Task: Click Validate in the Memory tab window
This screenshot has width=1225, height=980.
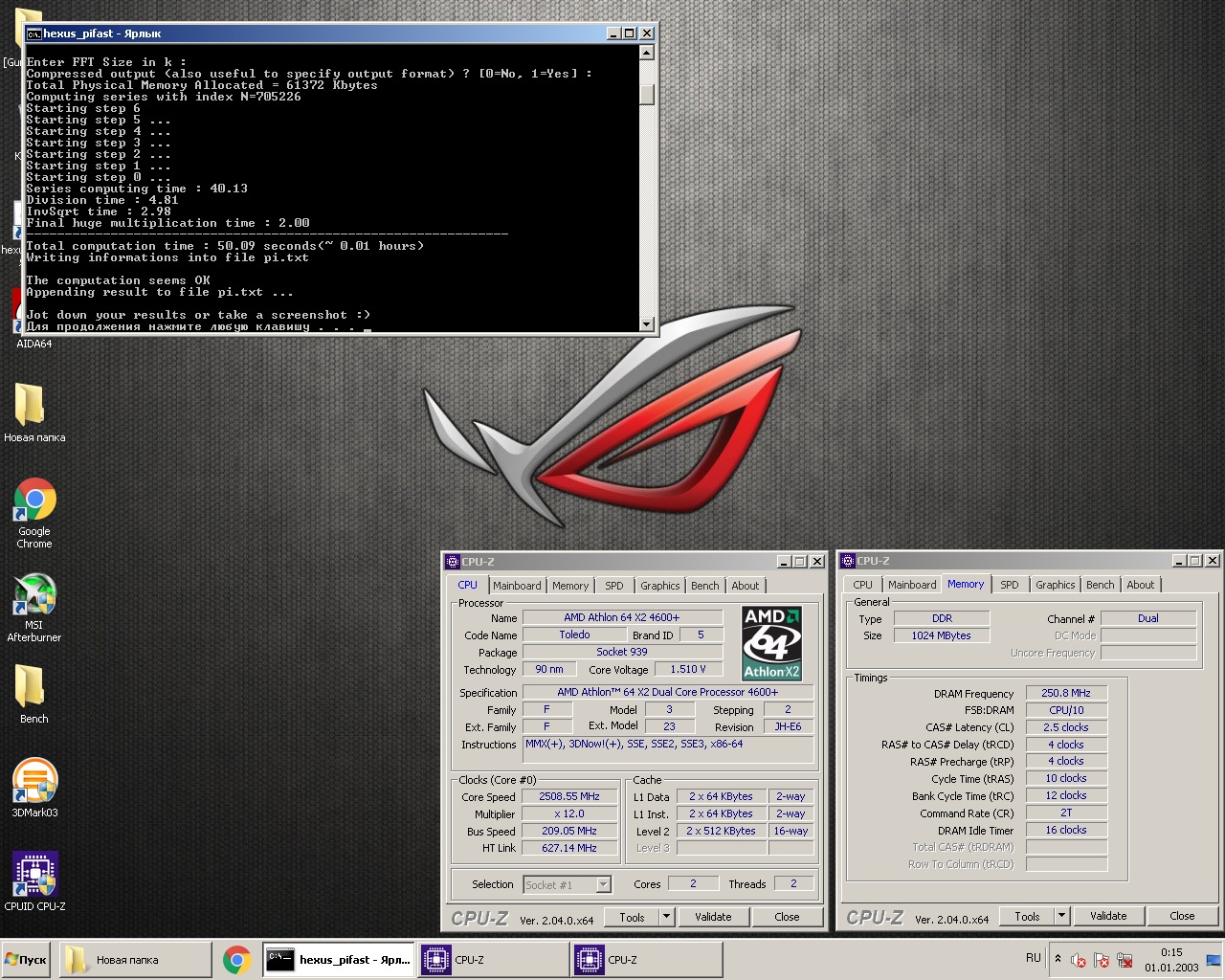Action: click(x=1108, y=916)
